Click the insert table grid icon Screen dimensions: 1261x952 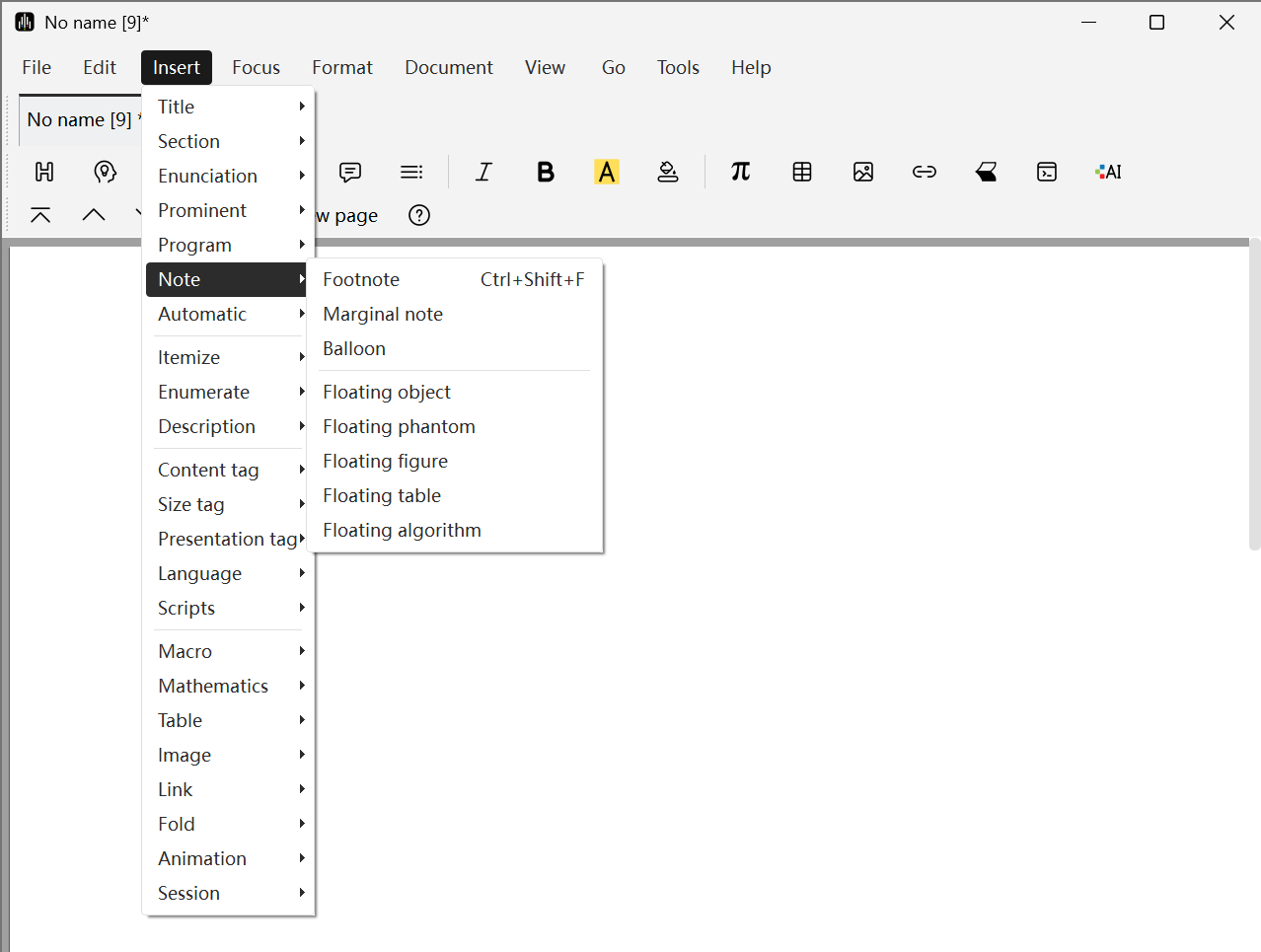coord(802,172)
